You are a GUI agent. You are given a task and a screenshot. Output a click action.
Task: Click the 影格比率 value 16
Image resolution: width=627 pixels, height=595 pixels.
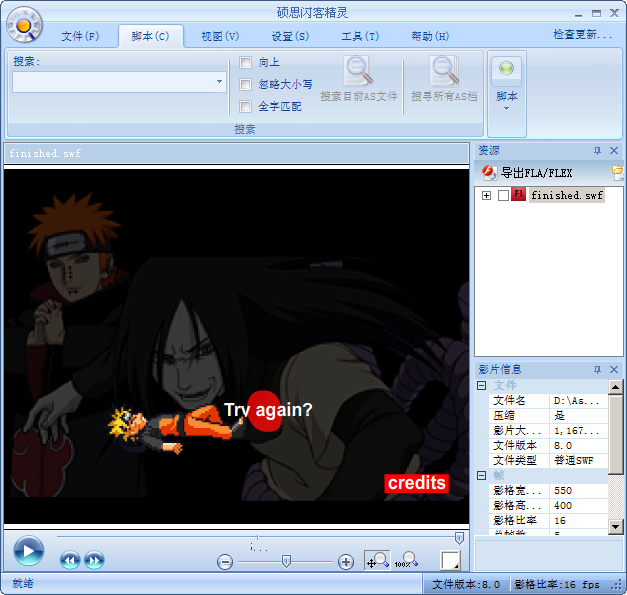coord(560,521)
